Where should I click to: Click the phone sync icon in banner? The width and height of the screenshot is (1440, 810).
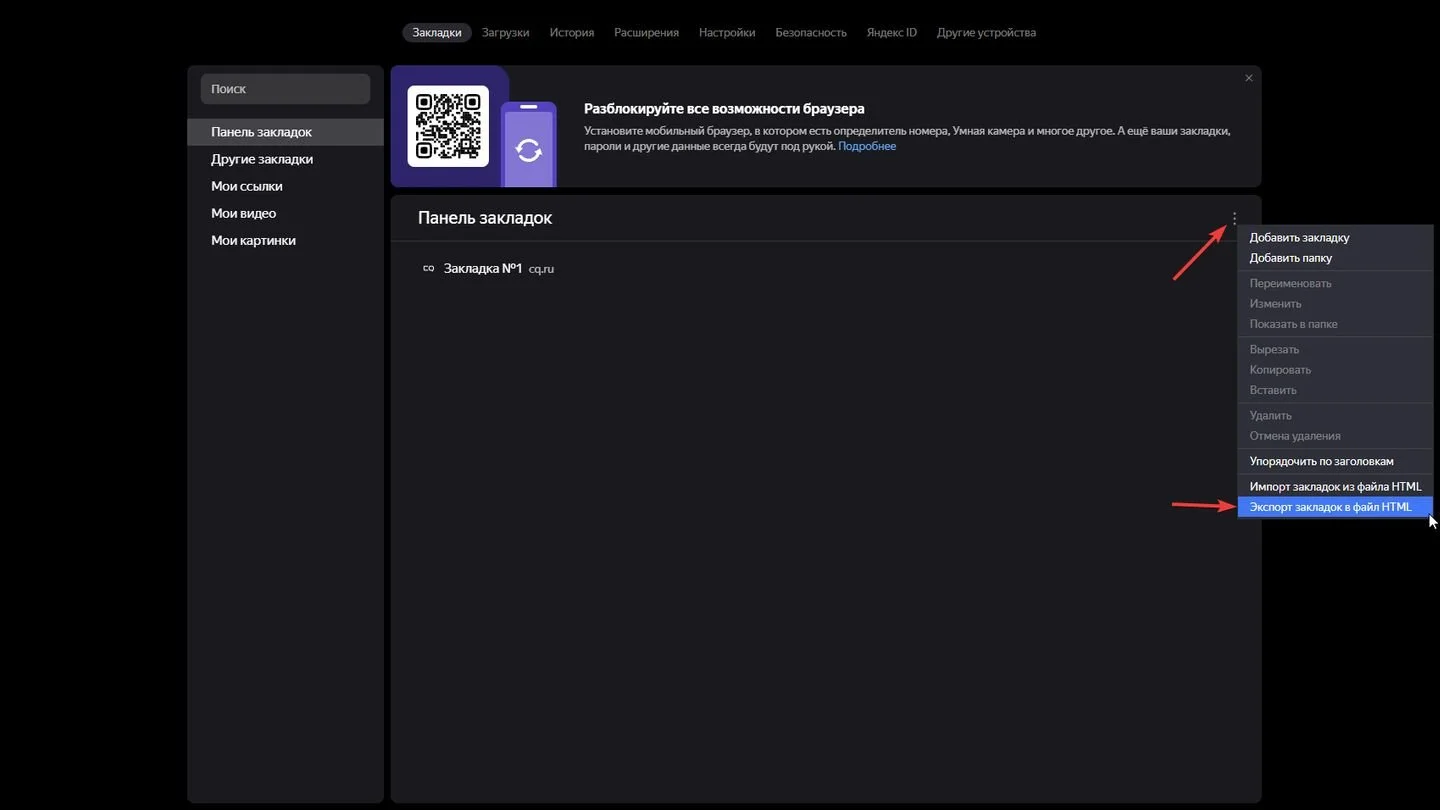pyautogui.click(x=528, y=149)
